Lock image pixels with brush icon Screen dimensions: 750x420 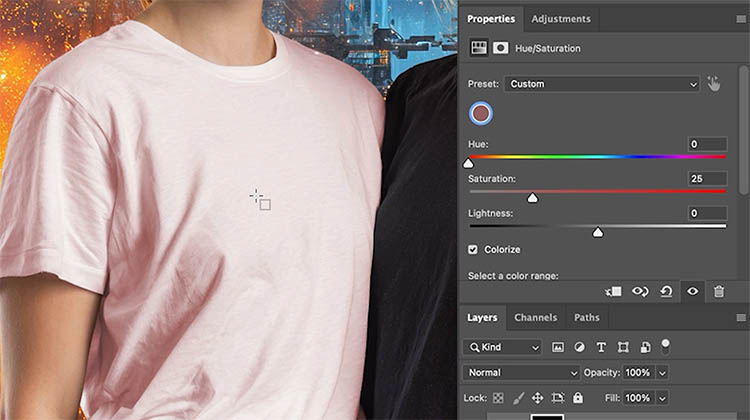[x=518, y=398]
